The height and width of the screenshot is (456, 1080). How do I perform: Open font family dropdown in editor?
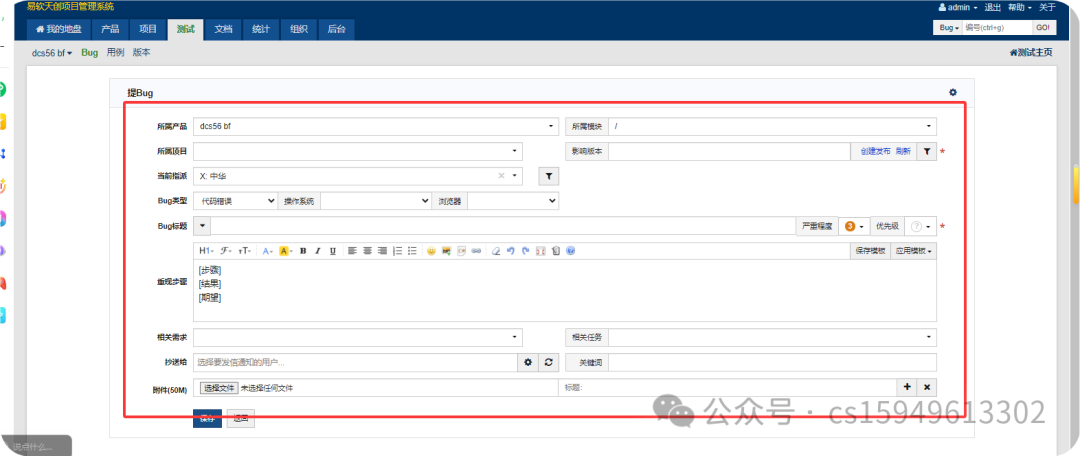[x=226, y=251]
